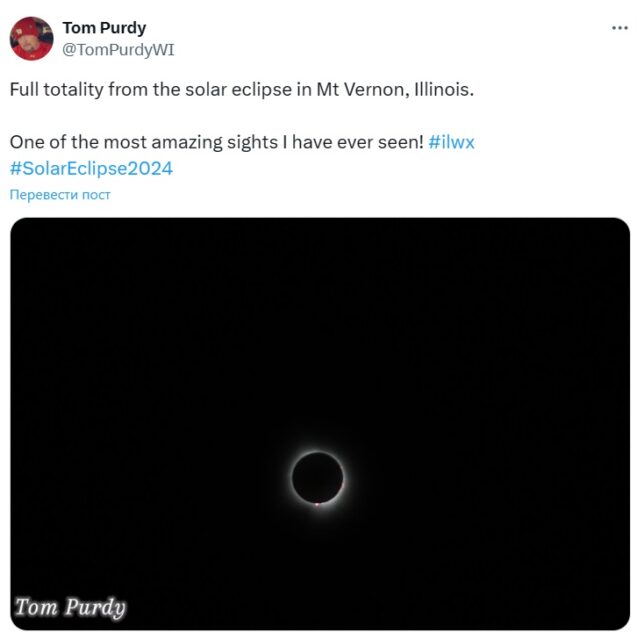Click the words "Full totality" in the post

59,89
